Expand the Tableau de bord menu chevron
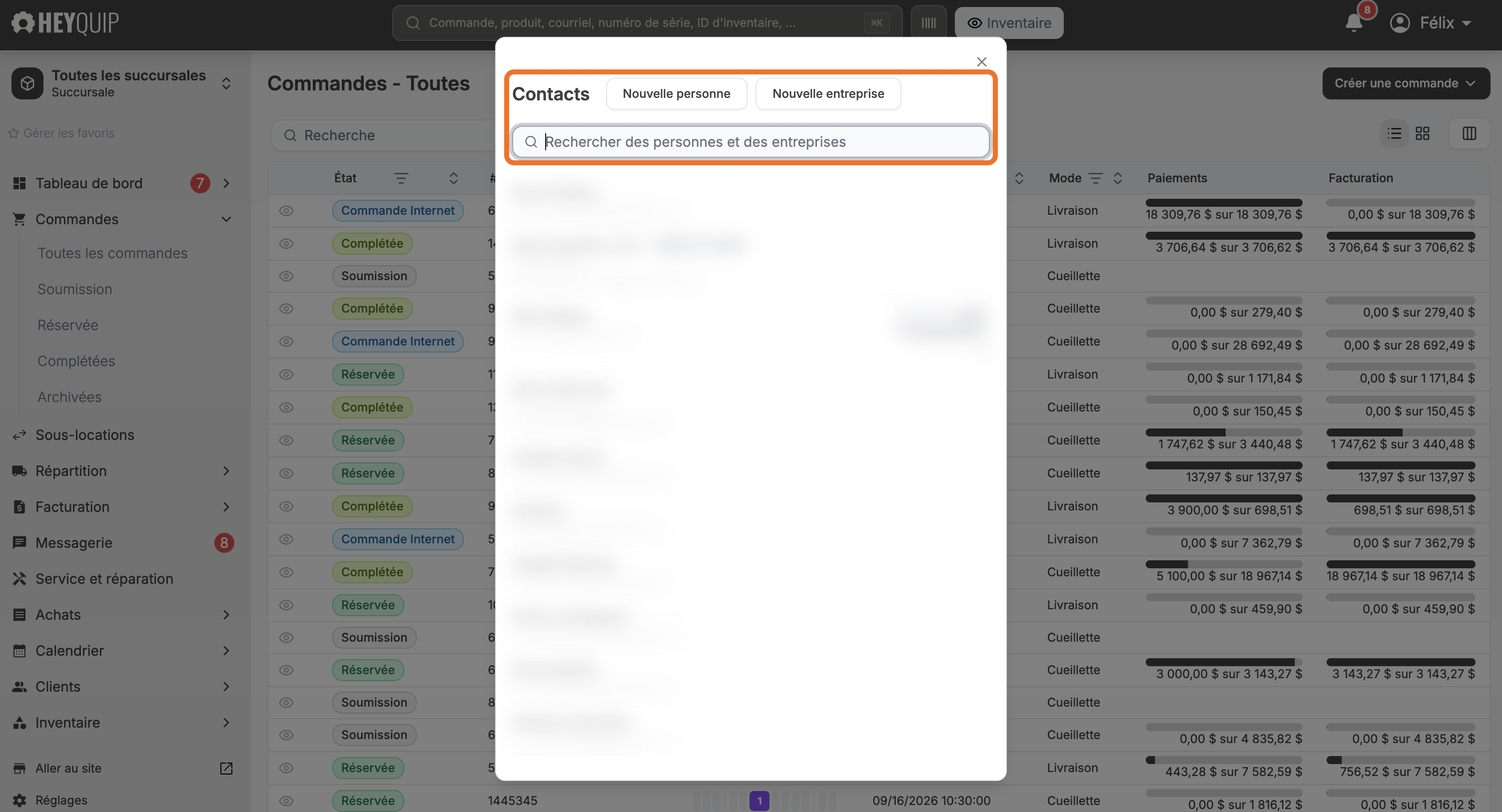 pos(226,184)
